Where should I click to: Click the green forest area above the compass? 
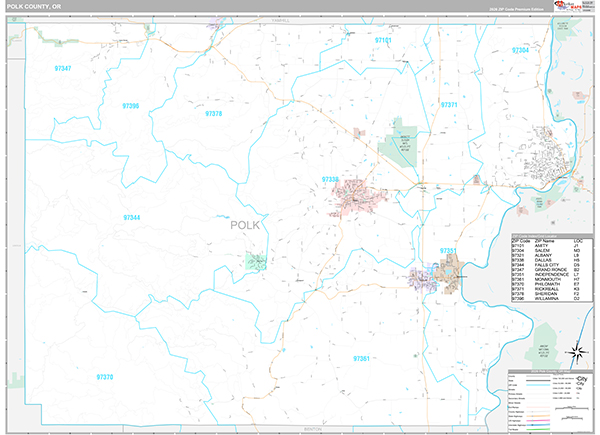click(545, 337)
